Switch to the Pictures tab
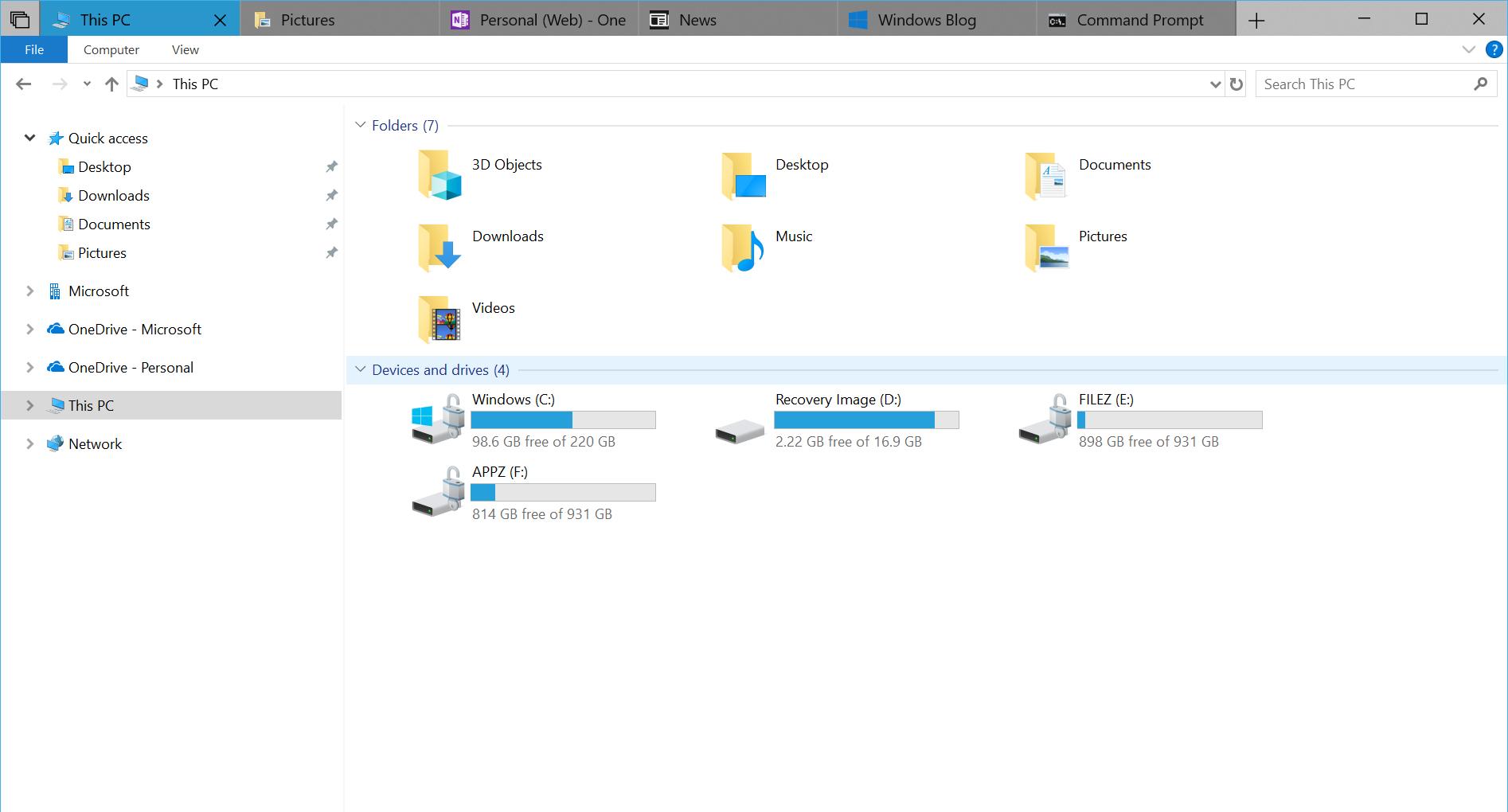 (339, 20)
